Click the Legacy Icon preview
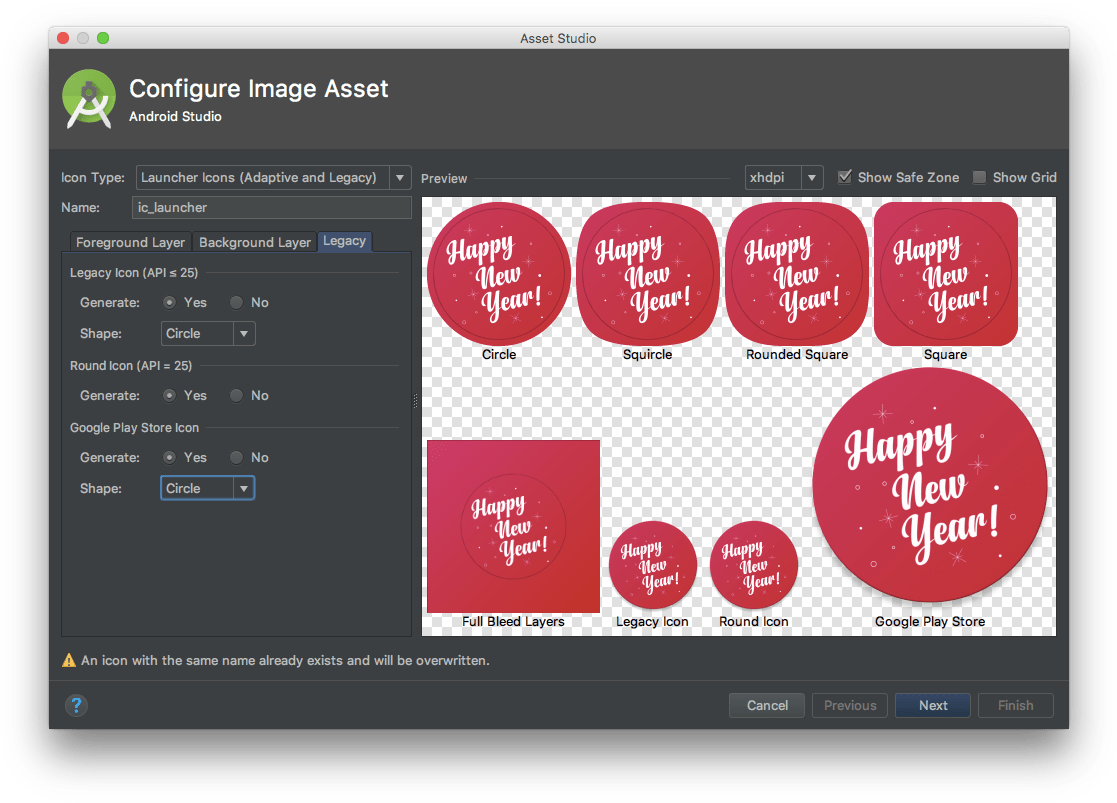 pyautogui.click(x=652, y=564)
